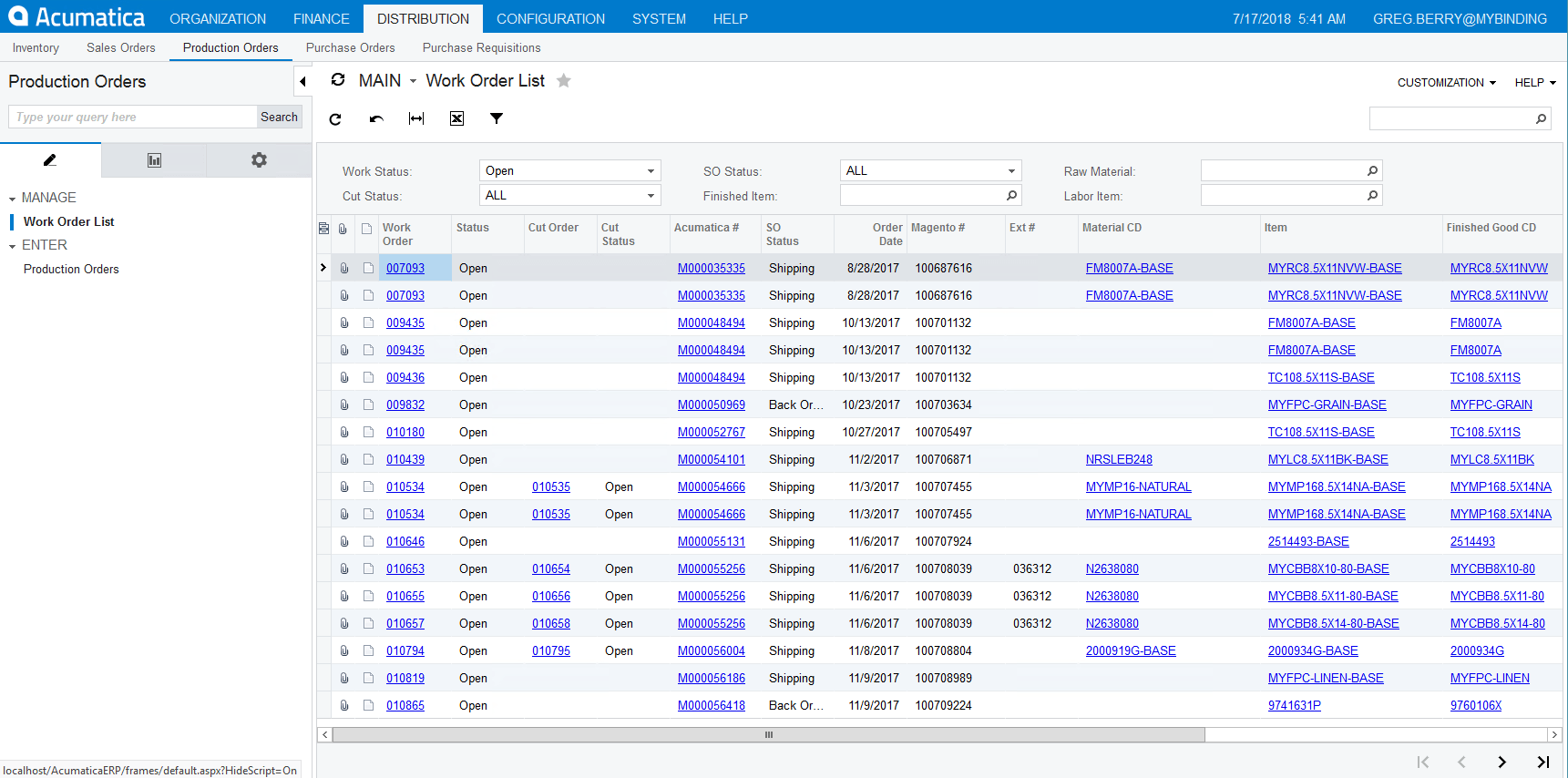Image resolution: width=1568 pixels, height=778 pixels.
Task: Click the attachment icon for order 009832
Action: pos(344,404)
